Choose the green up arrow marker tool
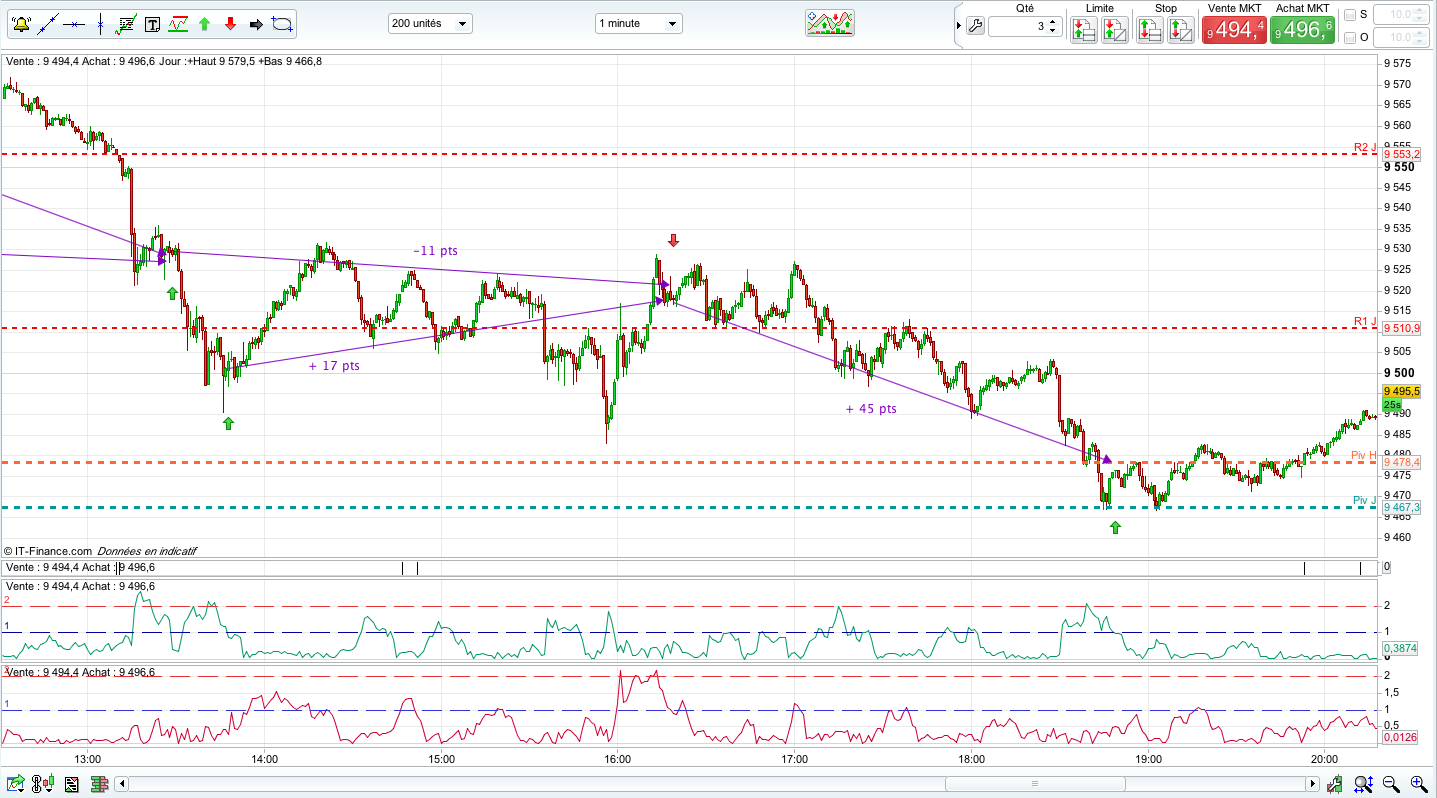Screen dimensions: 1437x798 click(205, 24)
